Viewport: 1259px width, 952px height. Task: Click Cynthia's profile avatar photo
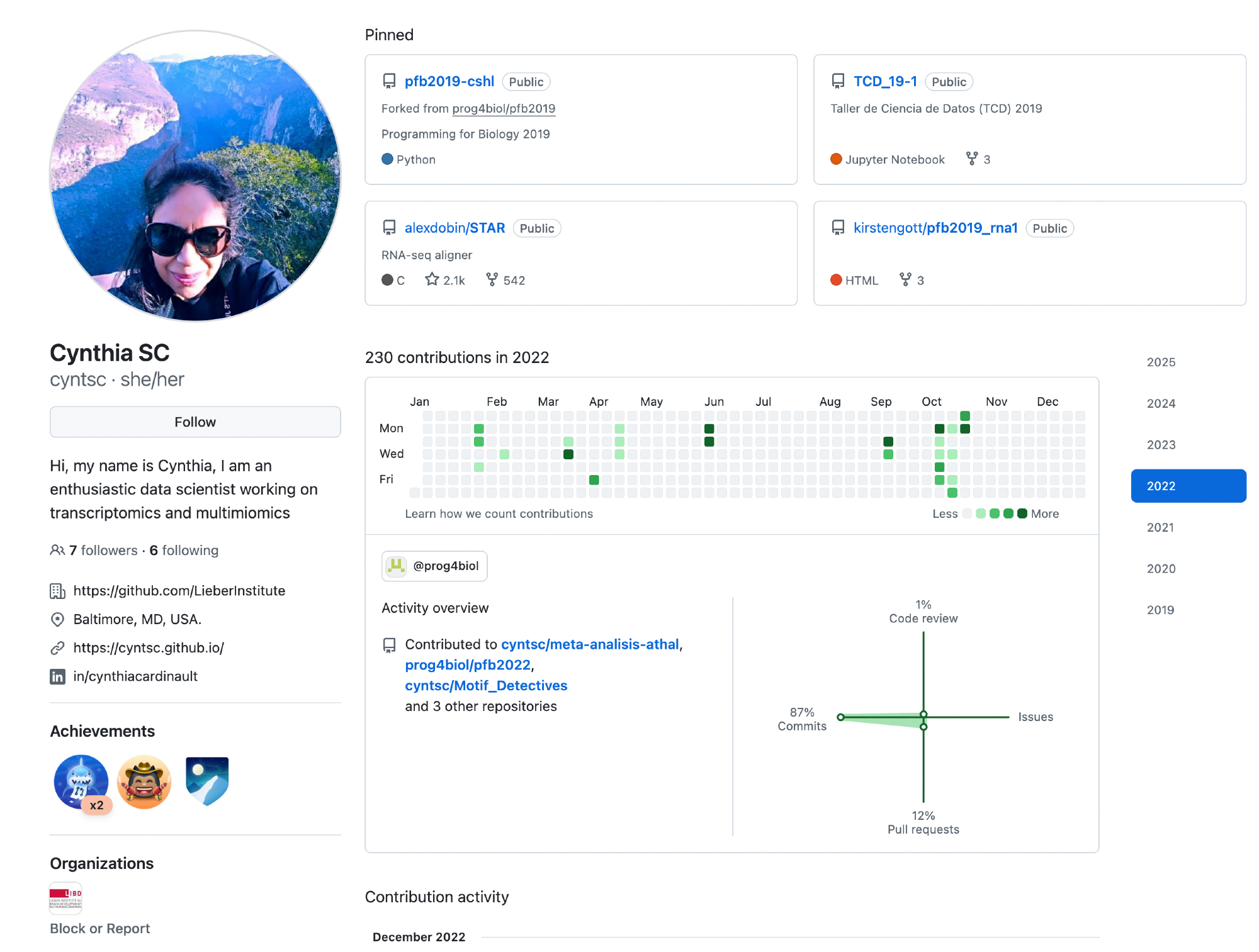(195, 176)
